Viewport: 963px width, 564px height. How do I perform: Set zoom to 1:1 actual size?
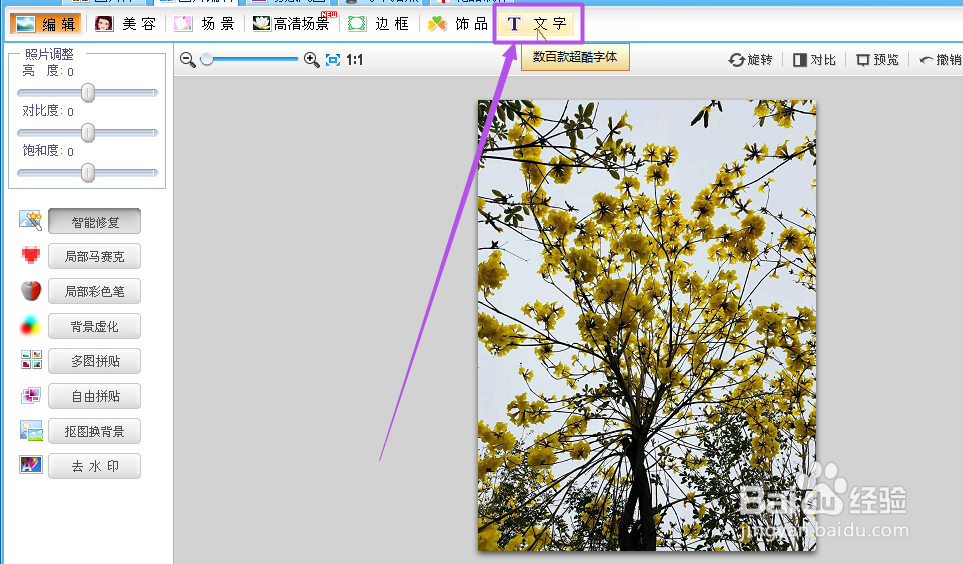point(354,60)
